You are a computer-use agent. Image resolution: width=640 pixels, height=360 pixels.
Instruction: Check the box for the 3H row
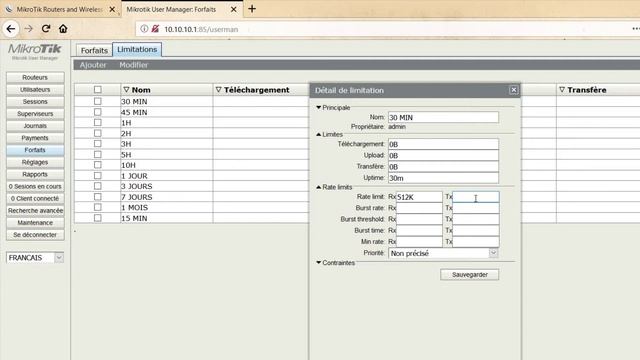click(98, 143)
